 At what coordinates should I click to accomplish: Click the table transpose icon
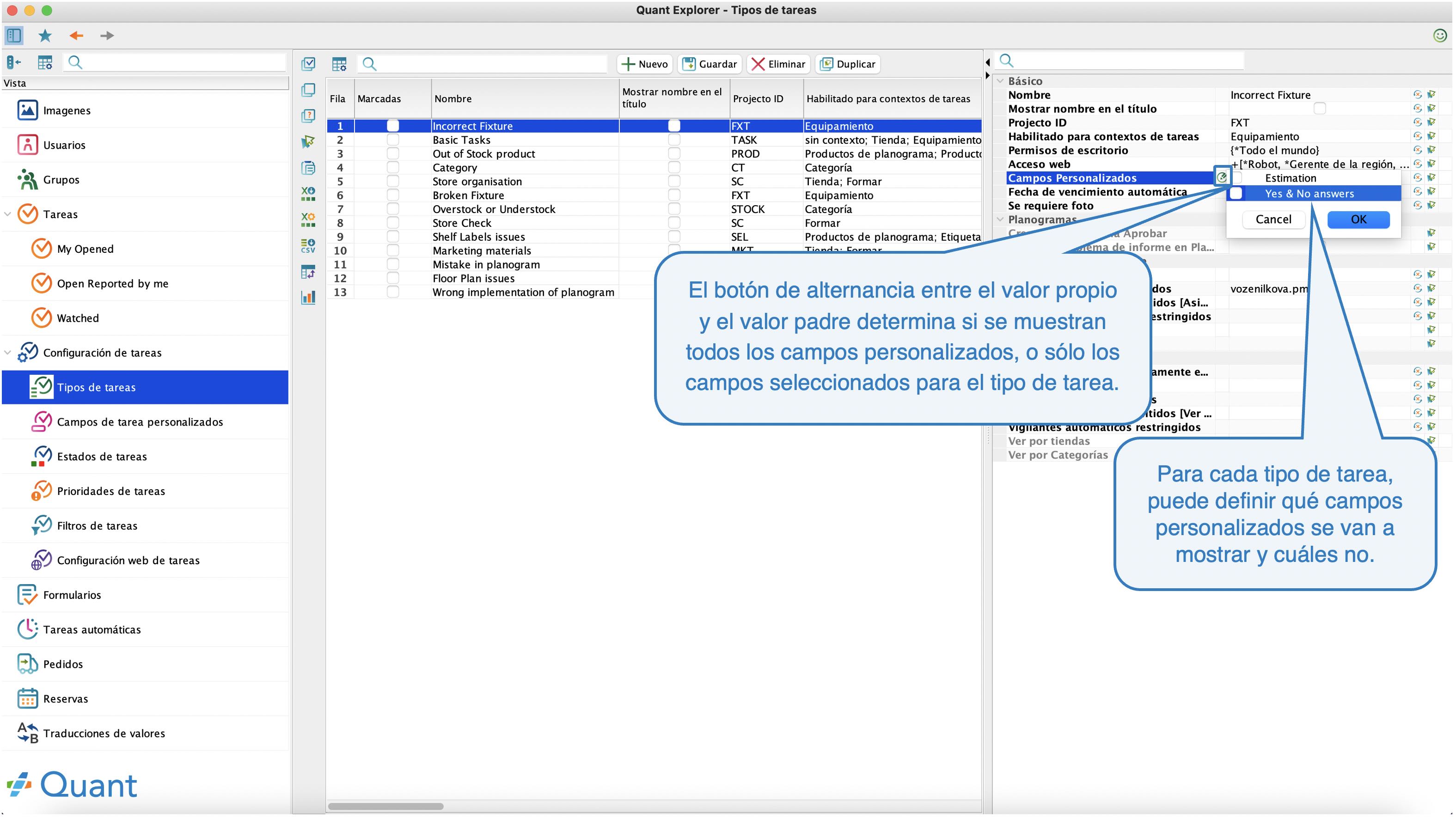308,272
